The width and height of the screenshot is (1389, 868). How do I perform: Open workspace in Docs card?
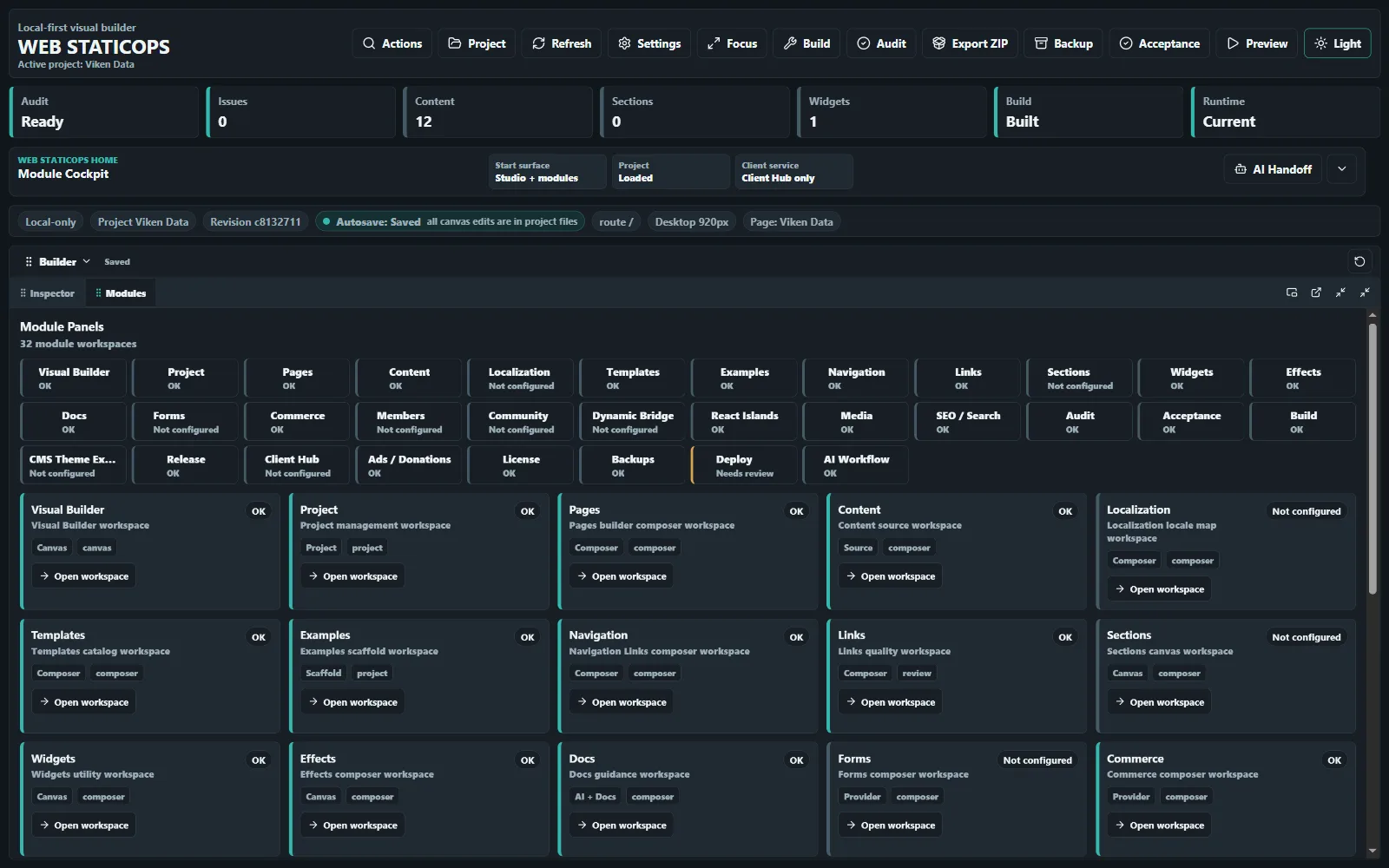(x=622, y=825)
